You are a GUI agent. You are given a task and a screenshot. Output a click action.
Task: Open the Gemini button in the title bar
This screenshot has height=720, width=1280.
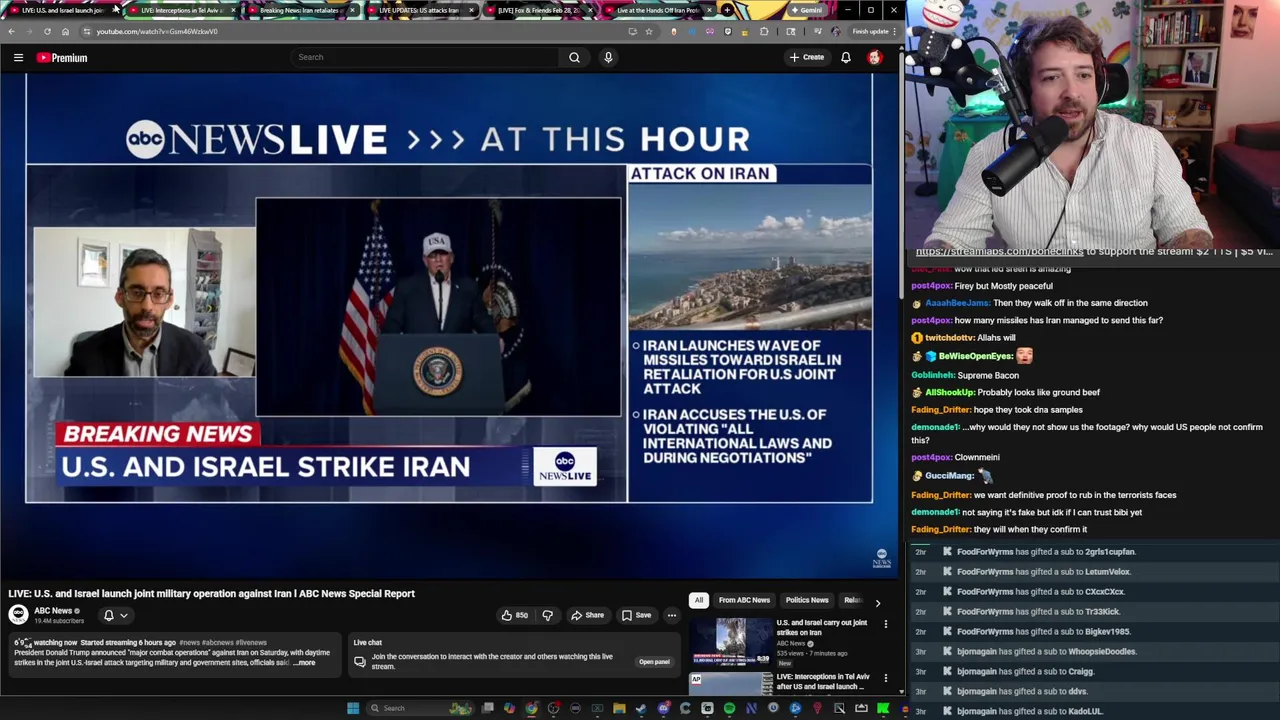806,10
